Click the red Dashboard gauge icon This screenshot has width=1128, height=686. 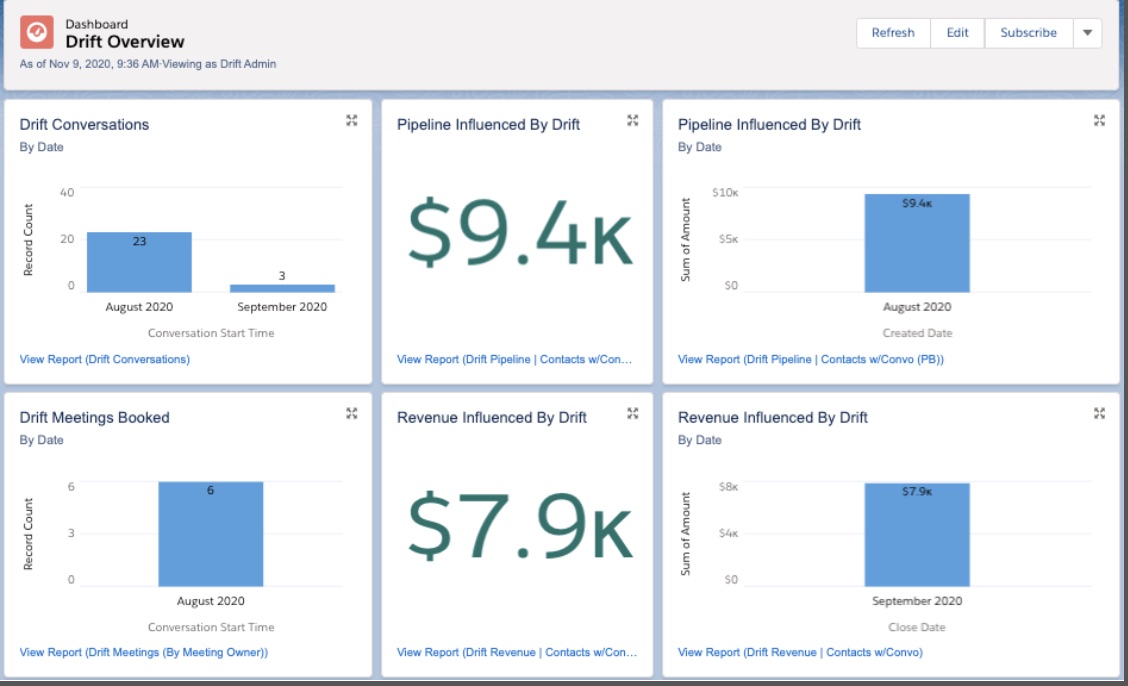[37, 32]
